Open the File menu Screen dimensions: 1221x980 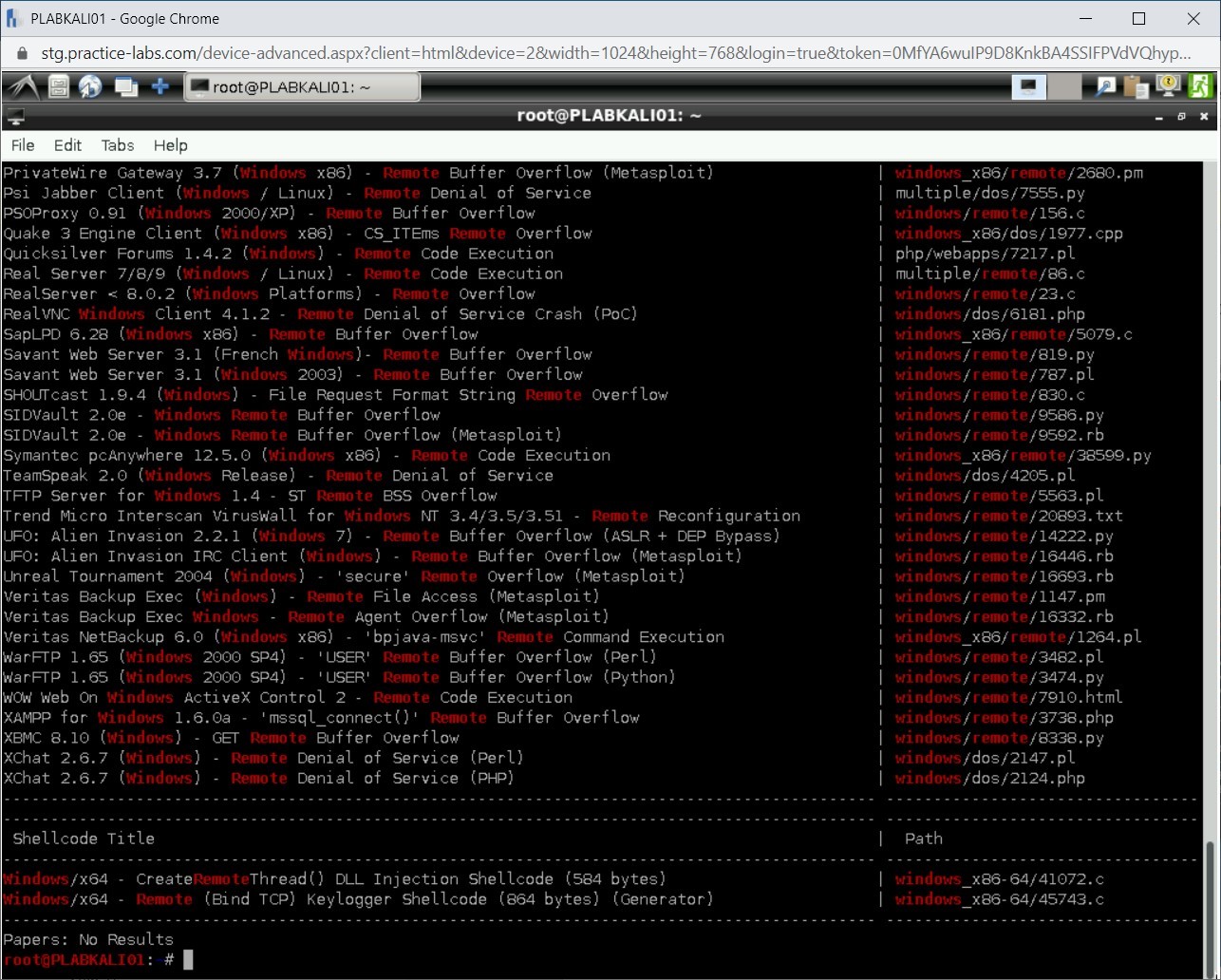[23, 145]
